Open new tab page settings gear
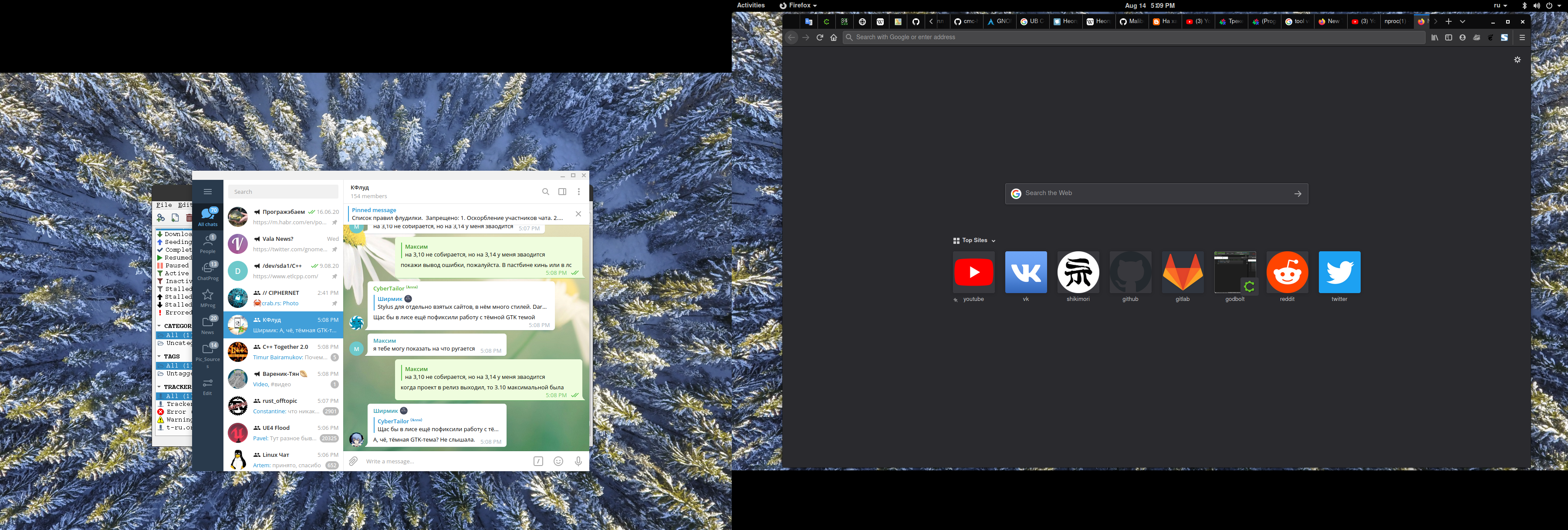1568x530 pixels. point(1517,60)
